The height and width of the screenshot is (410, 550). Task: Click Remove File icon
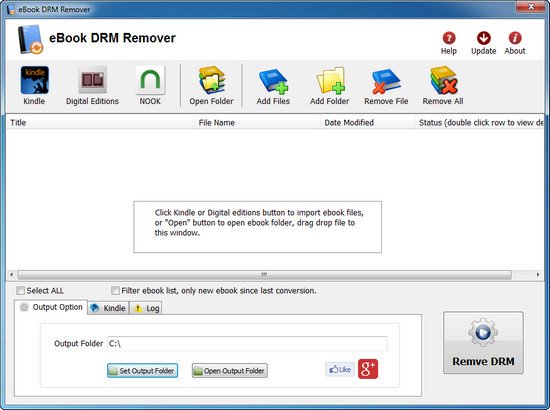pyautogui.click(x=386, y=81)
